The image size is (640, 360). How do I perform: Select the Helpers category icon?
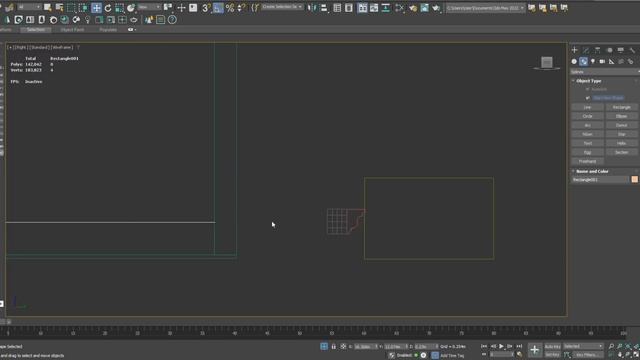tap(611, 61)
